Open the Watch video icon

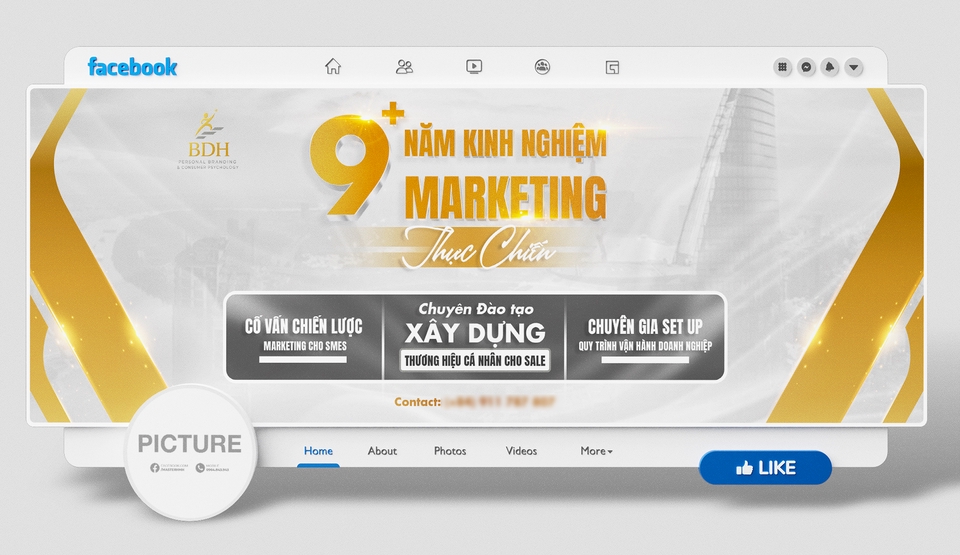pyautogui.click(x=474, y=67)
